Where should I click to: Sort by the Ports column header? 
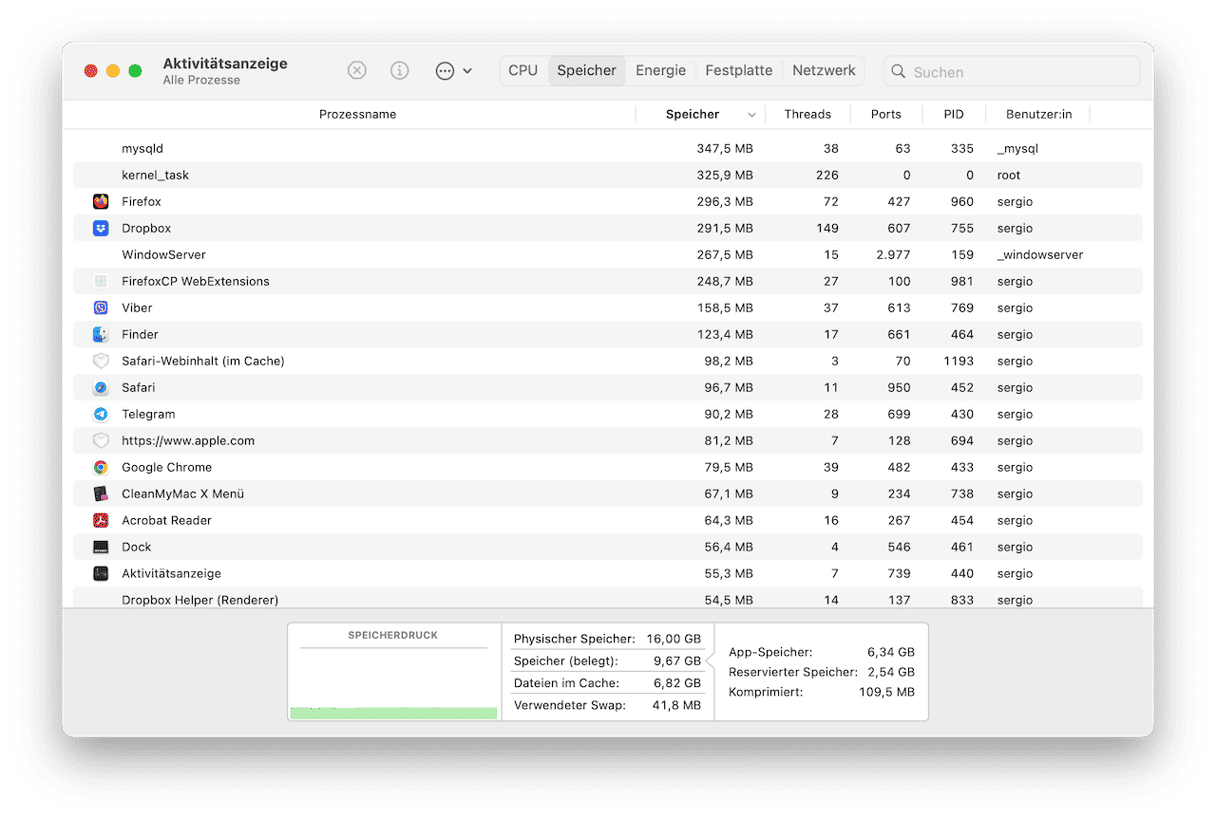886,114
